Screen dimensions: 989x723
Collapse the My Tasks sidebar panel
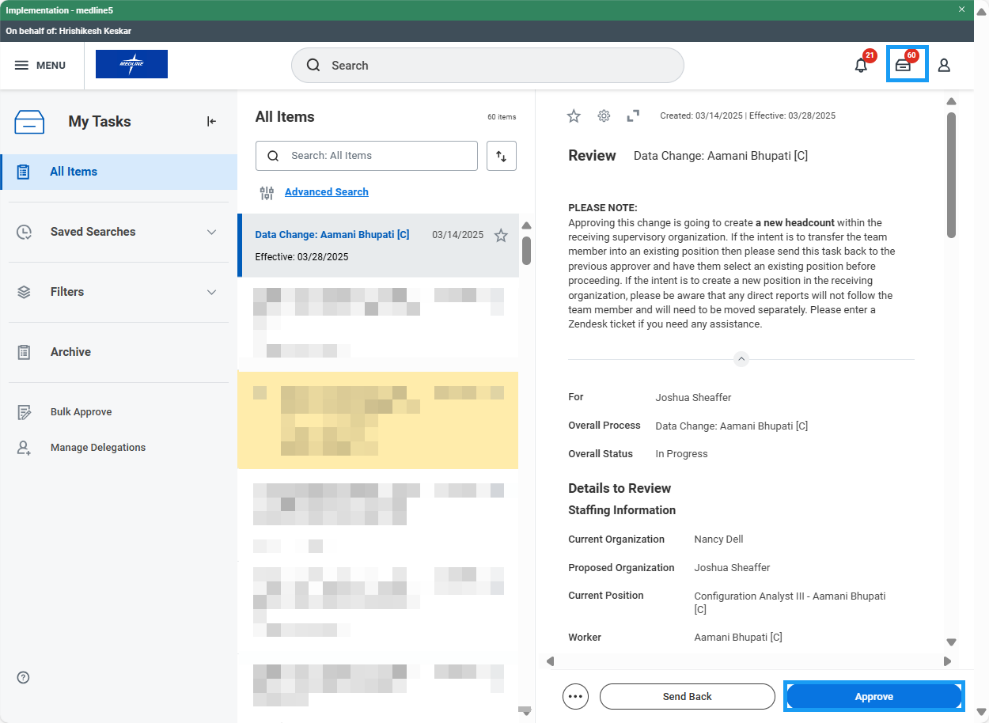[211, 122]
